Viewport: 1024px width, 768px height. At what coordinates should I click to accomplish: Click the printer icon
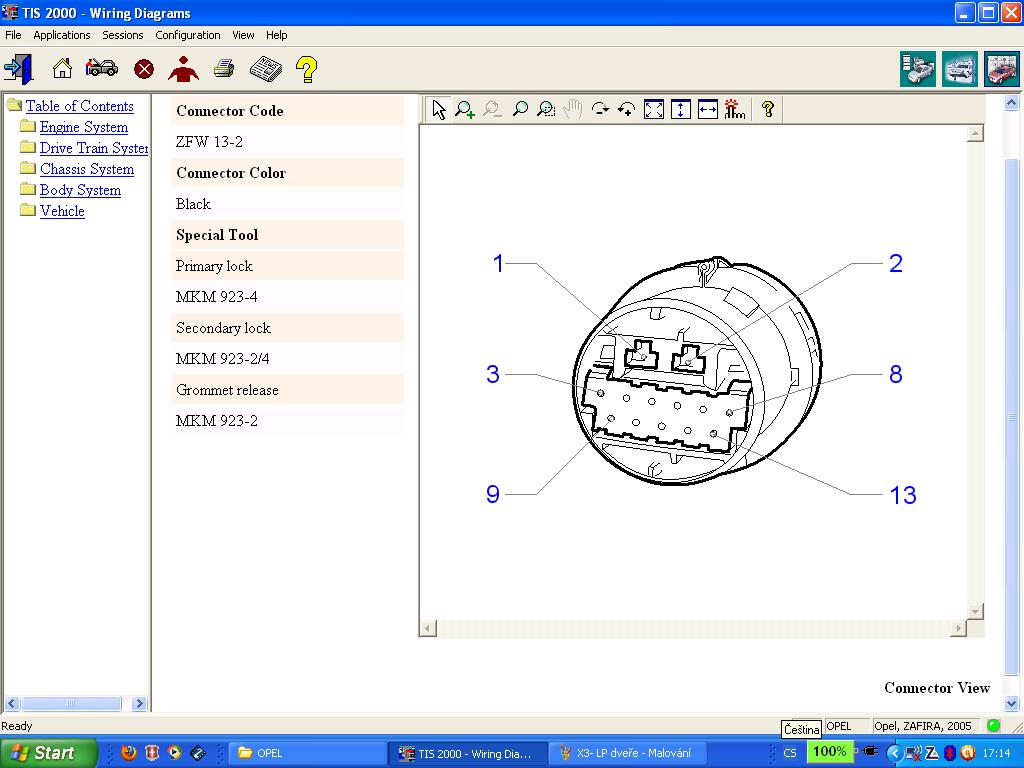pyautogui.click(x=224, y=69)
